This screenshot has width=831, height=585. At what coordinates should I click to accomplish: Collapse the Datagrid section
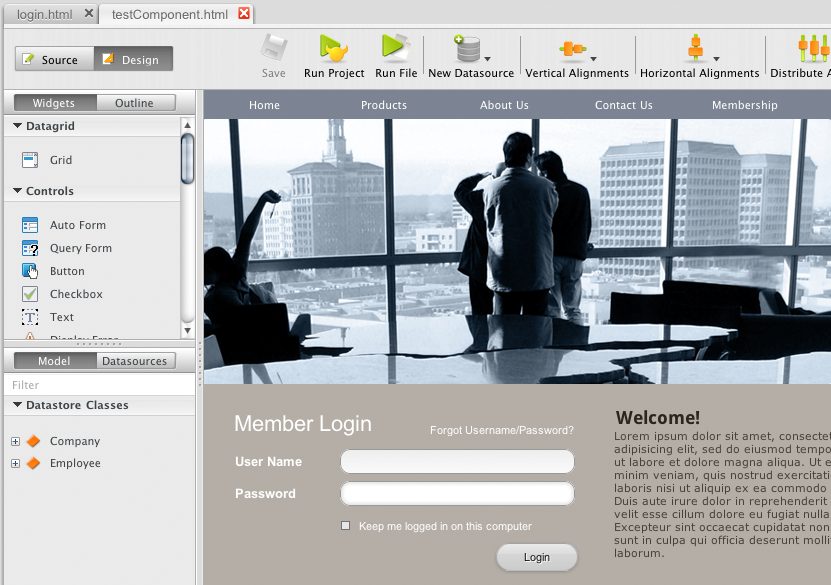(18, 126)
